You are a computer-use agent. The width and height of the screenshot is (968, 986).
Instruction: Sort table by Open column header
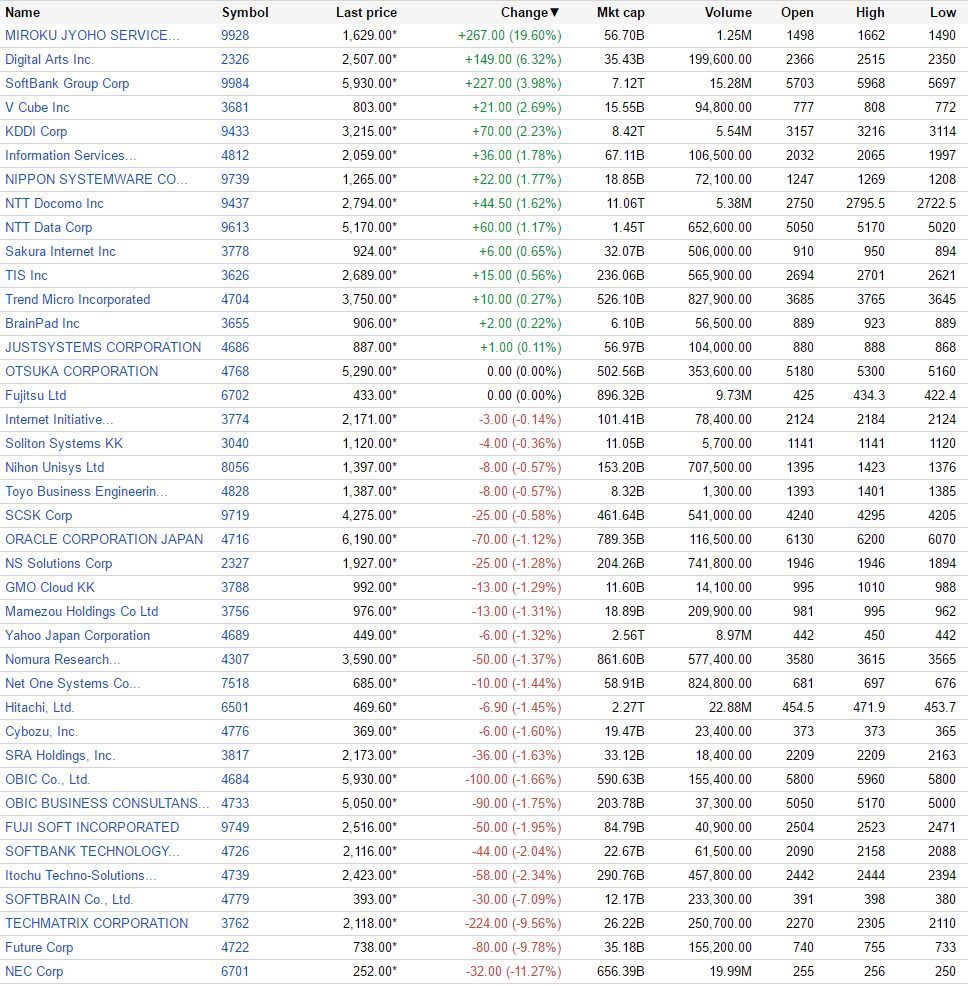coord(797,13)
